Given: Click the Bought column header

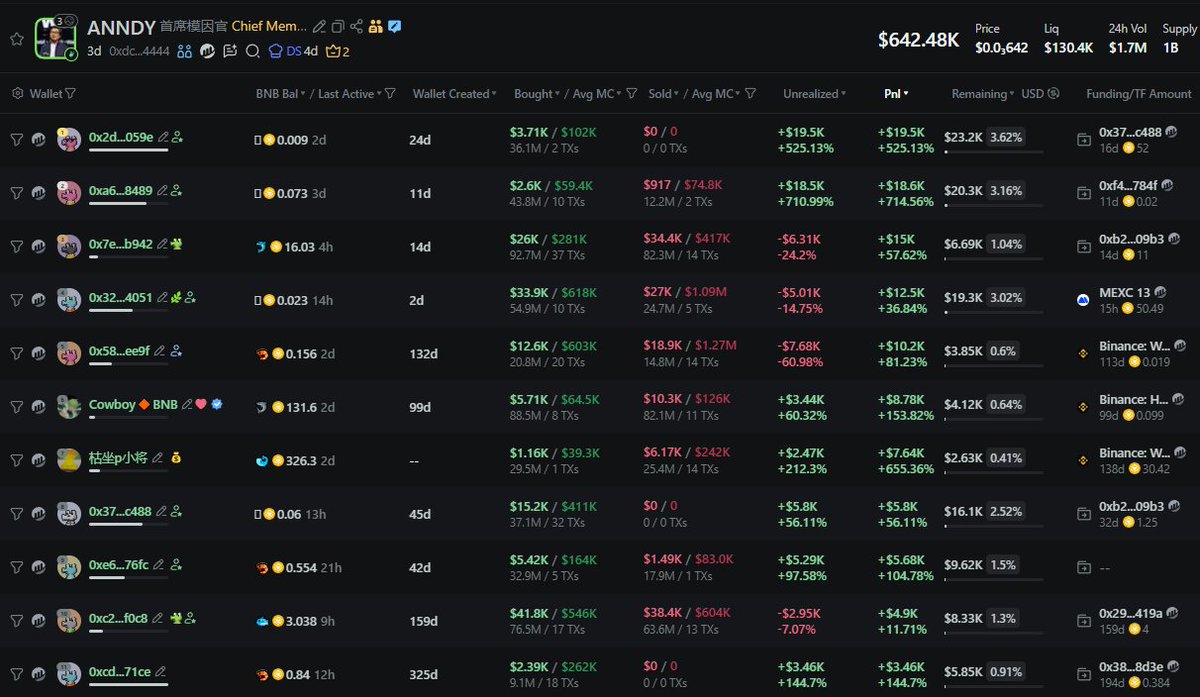Looking at the screenshot, I should coord(533,94).
